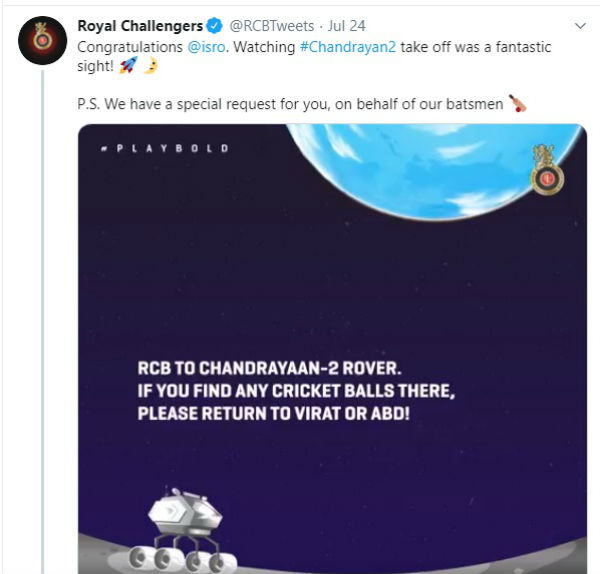
Task: Click the #PLAYBOLD text on the image
Action: 164,148
